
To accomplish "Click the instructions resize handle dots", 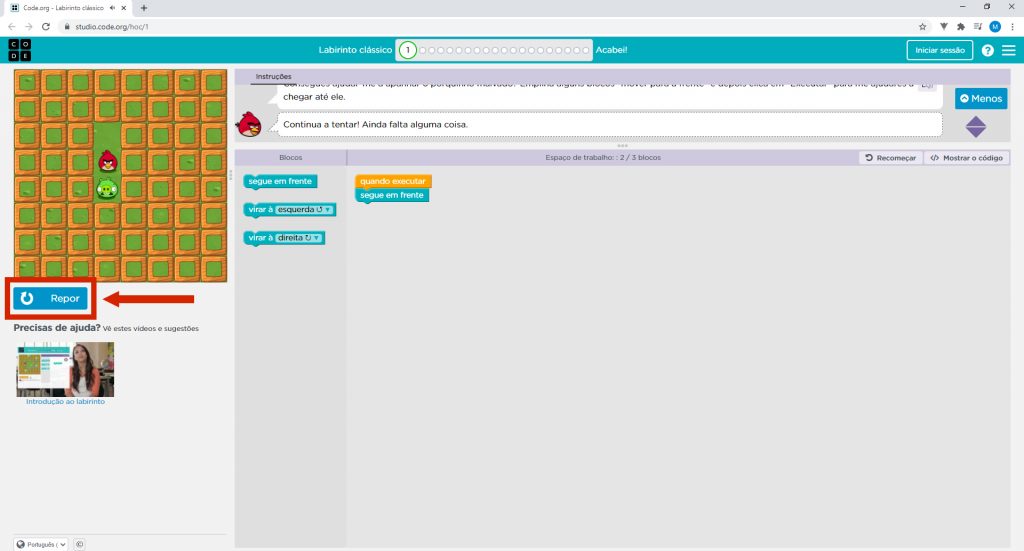I will point(622,146).
